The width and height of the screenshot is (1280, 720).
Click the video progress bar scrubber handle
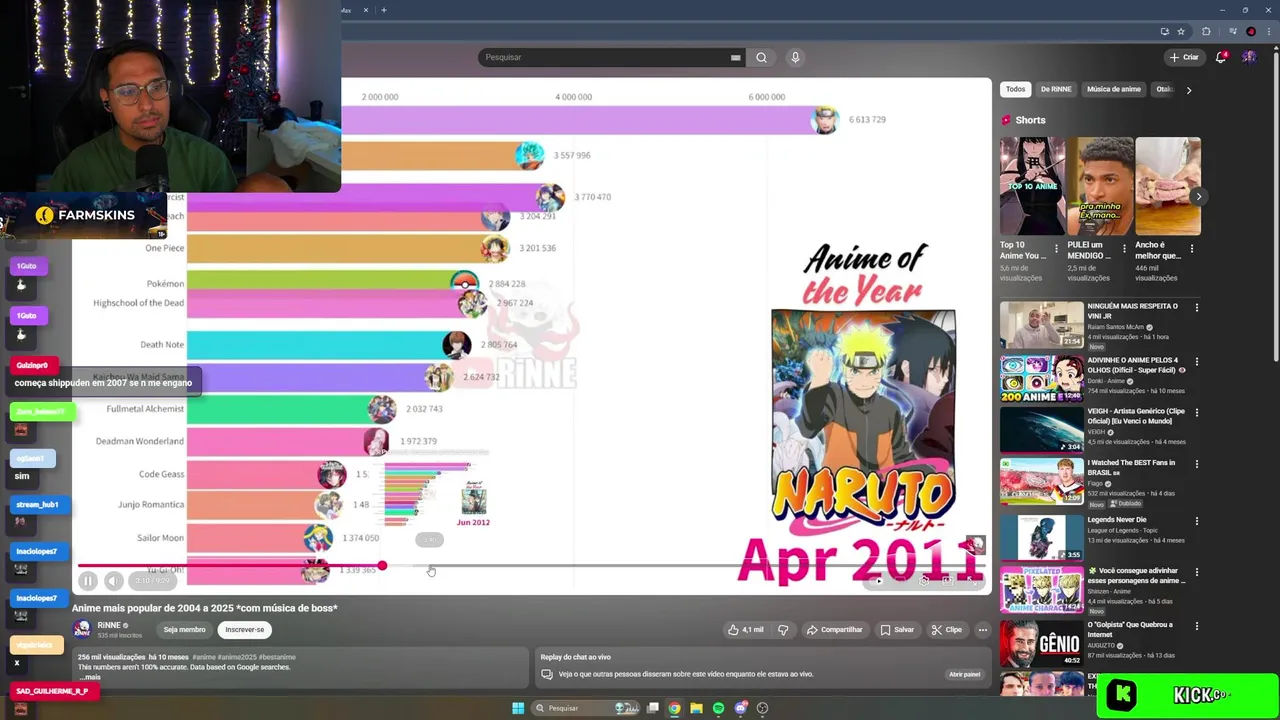pos(382,566)
